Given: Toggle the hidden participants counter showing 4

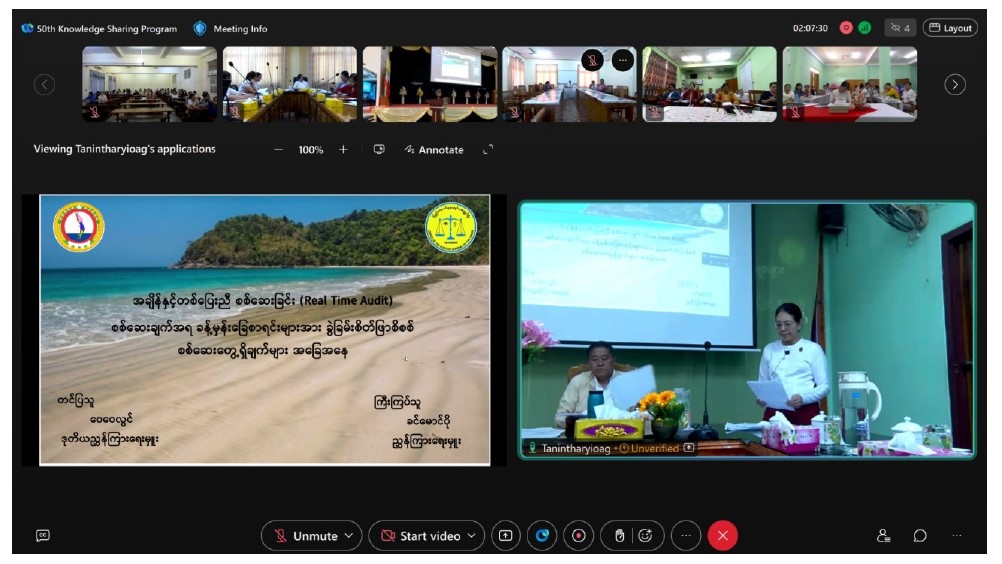Looking at the screenshot, I should 900,28.
